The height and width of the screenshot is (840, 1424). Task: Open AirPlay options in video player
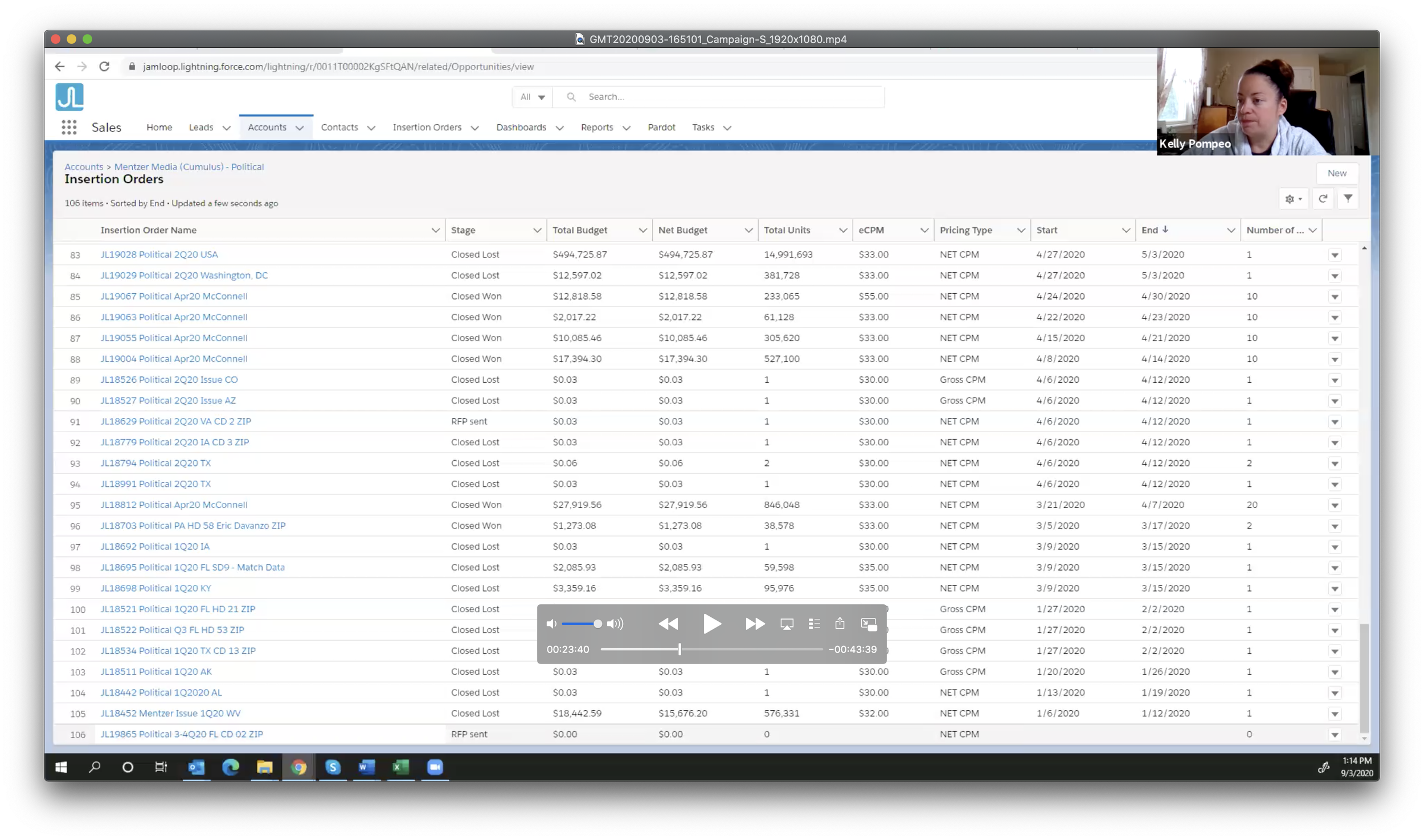tap(787, 624)
